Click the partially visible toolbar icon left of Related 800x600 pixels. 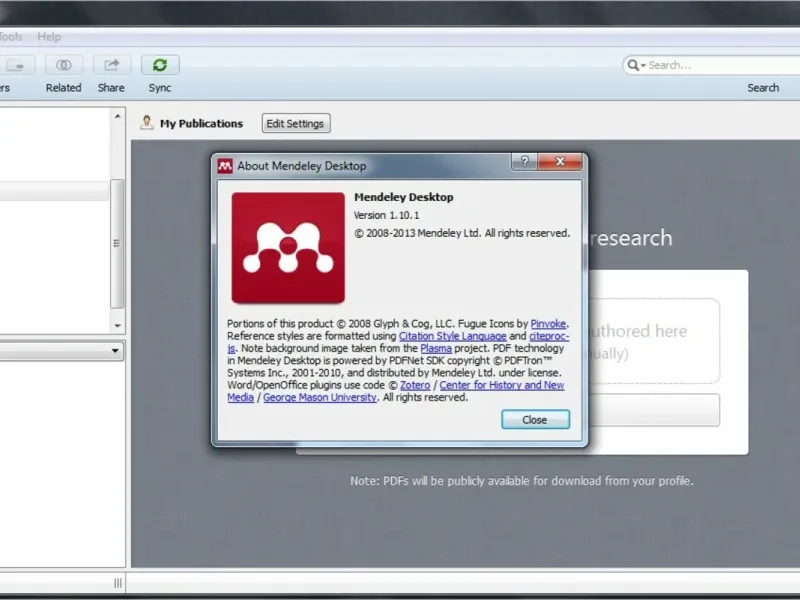point(16,65)
